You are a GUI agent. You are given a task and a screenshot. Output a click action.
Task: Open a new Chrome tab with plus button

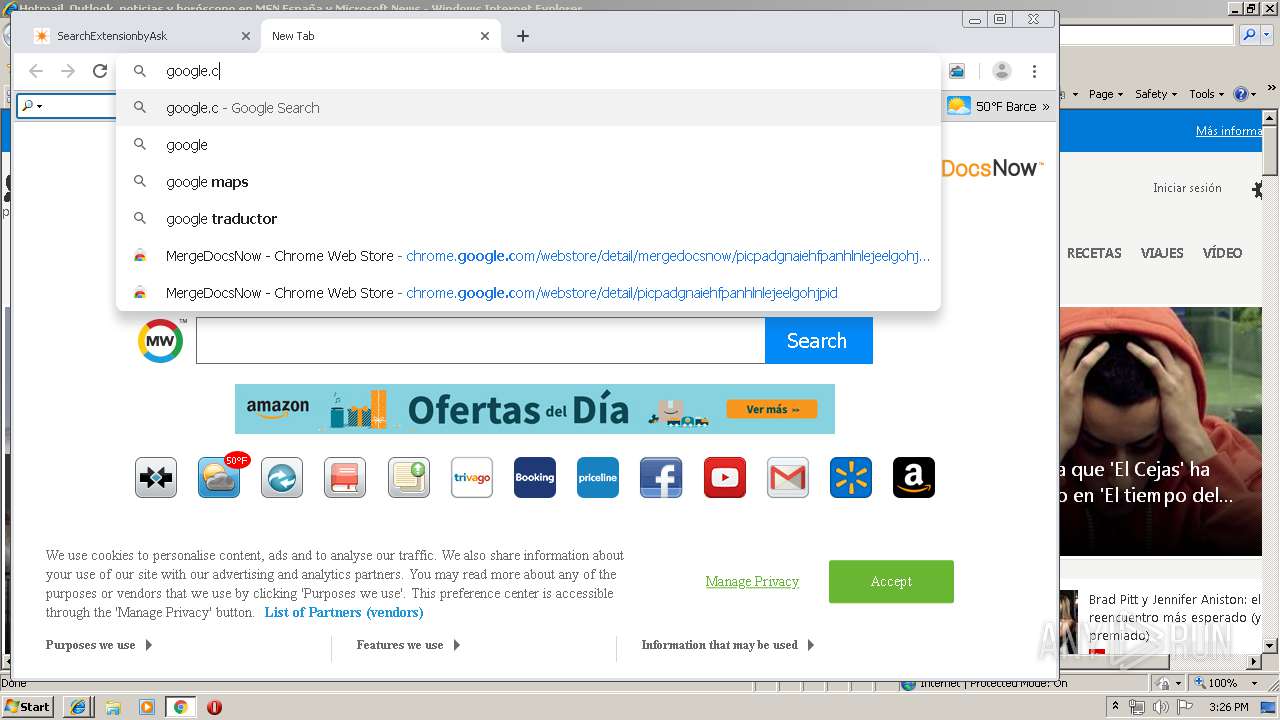523,36
